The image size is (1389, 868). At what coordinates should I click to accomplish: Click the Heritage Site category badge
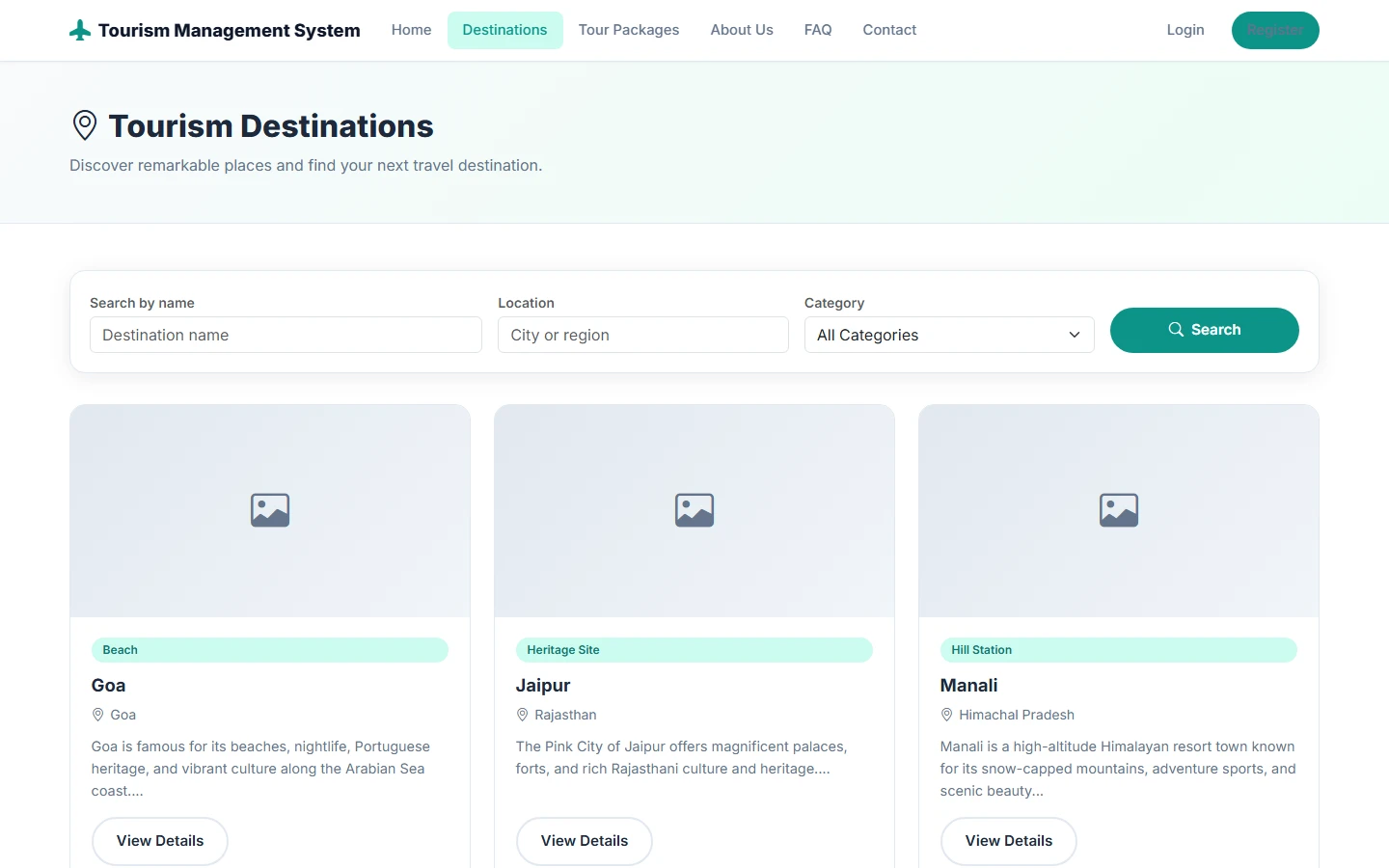coord(694,650)
